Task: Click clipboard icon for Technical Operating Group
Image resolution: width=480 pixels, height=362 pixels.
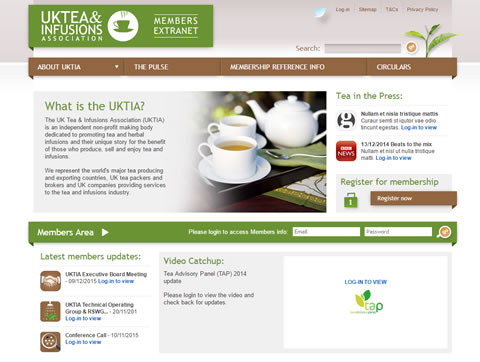Action: (x=50, y=311)
